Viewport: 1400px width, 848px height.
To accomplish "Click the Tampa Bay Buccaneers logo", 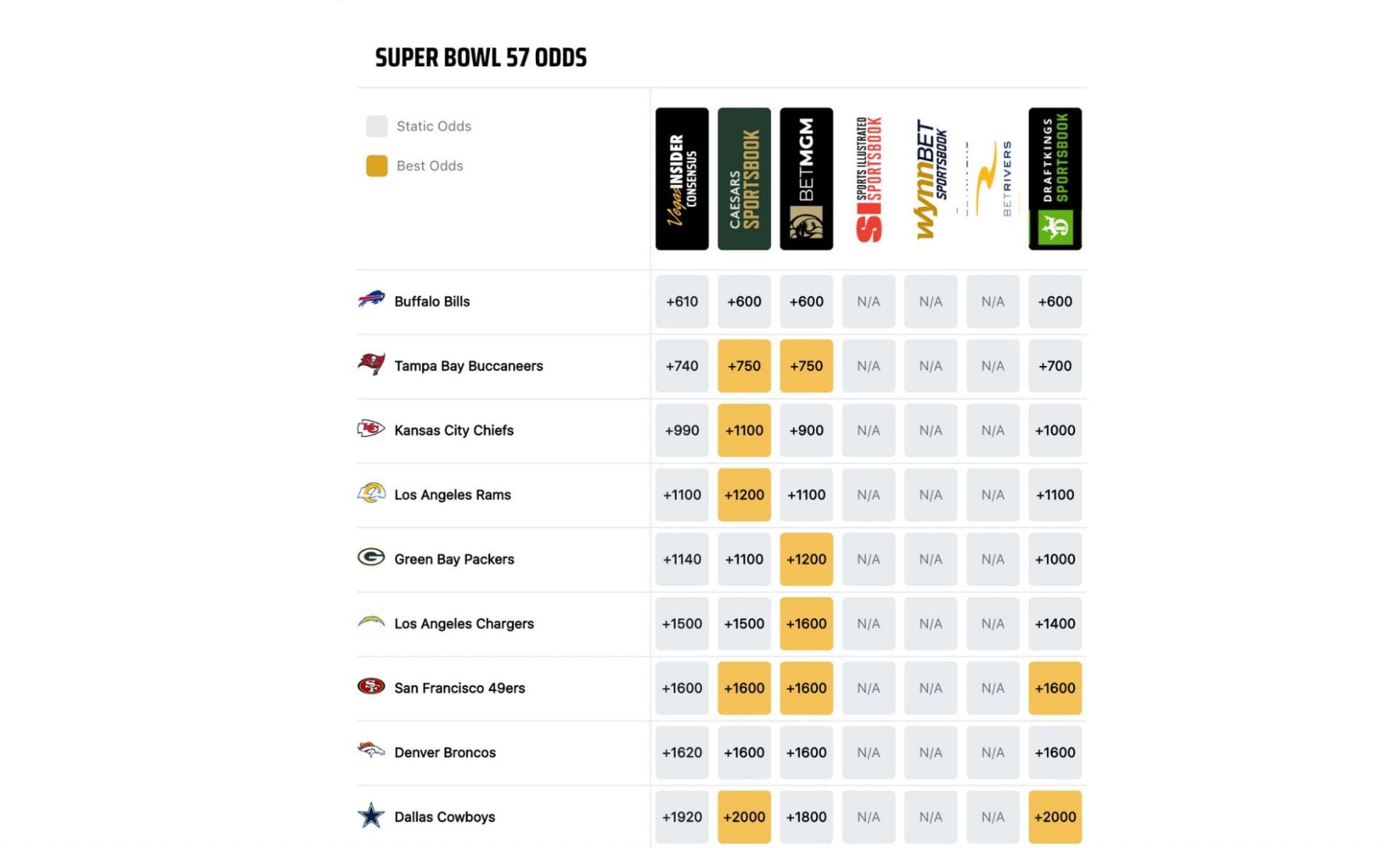I will pos(371,364).
